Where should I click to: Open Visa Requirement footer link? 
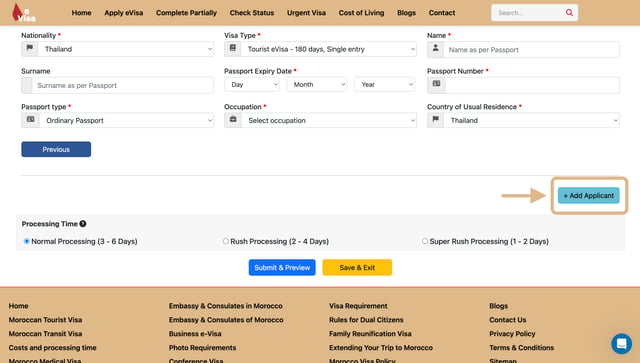[358, 306]
